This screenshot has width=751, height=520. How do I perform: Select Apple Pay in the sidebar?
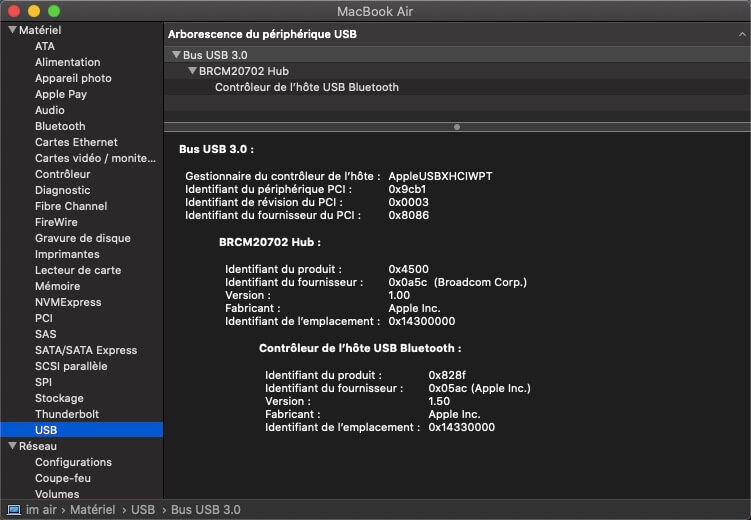60,94
